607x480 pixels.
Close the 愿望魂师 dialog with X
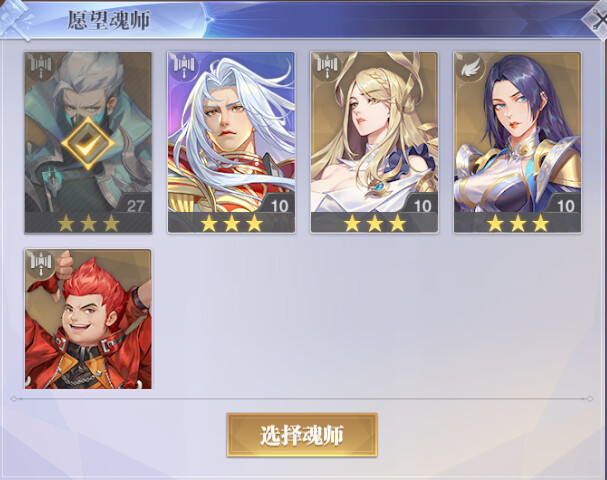(x=598, y=19)
